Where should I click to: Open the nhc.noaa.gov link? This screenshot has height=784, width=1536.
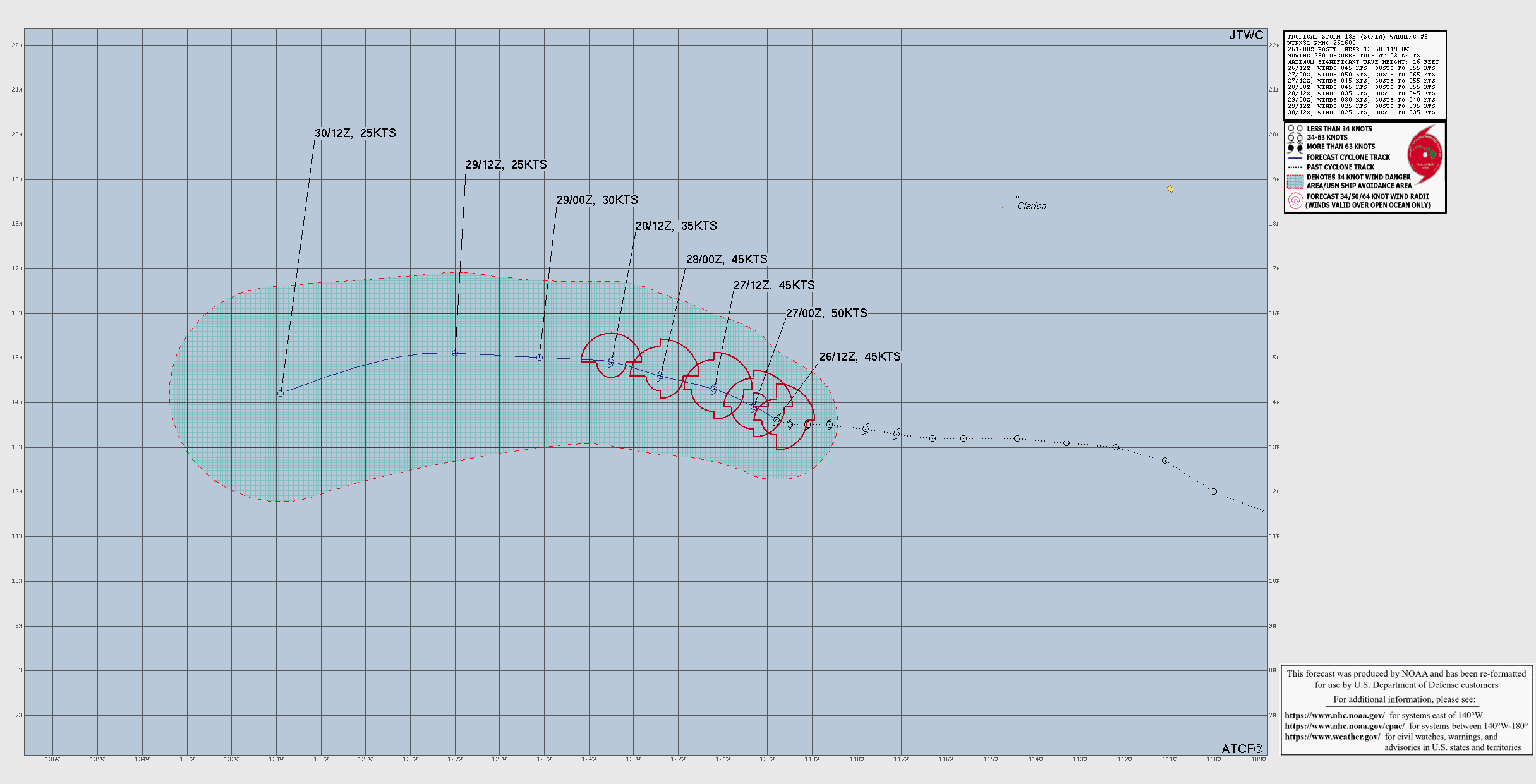click(x=1334, y=715)
